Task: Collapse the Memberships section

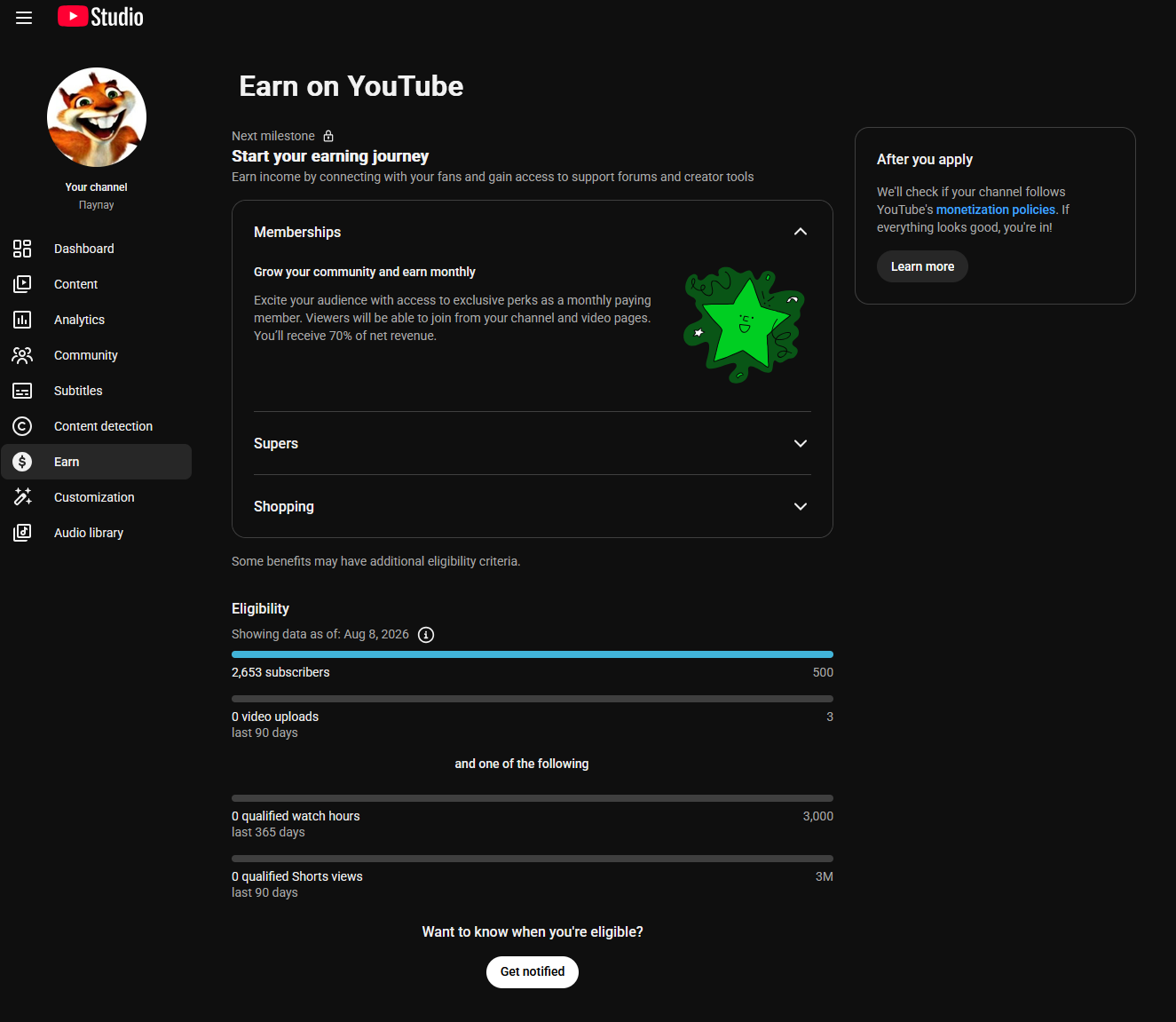Action: 801,232
